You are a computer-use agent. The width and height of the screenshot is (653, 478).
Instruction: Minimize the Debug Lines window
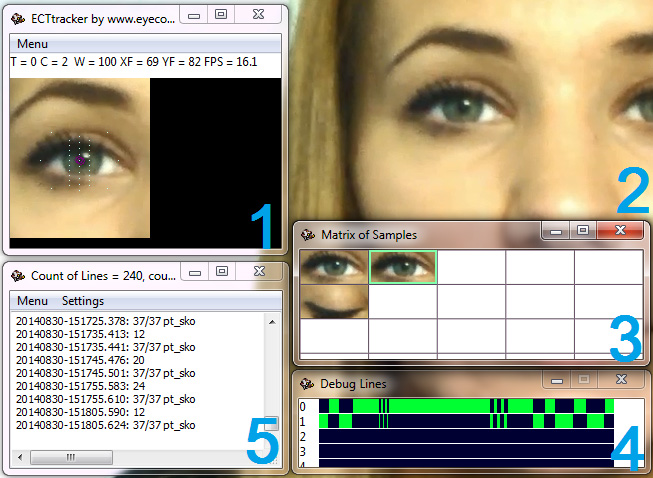click(x=556, y=381)
